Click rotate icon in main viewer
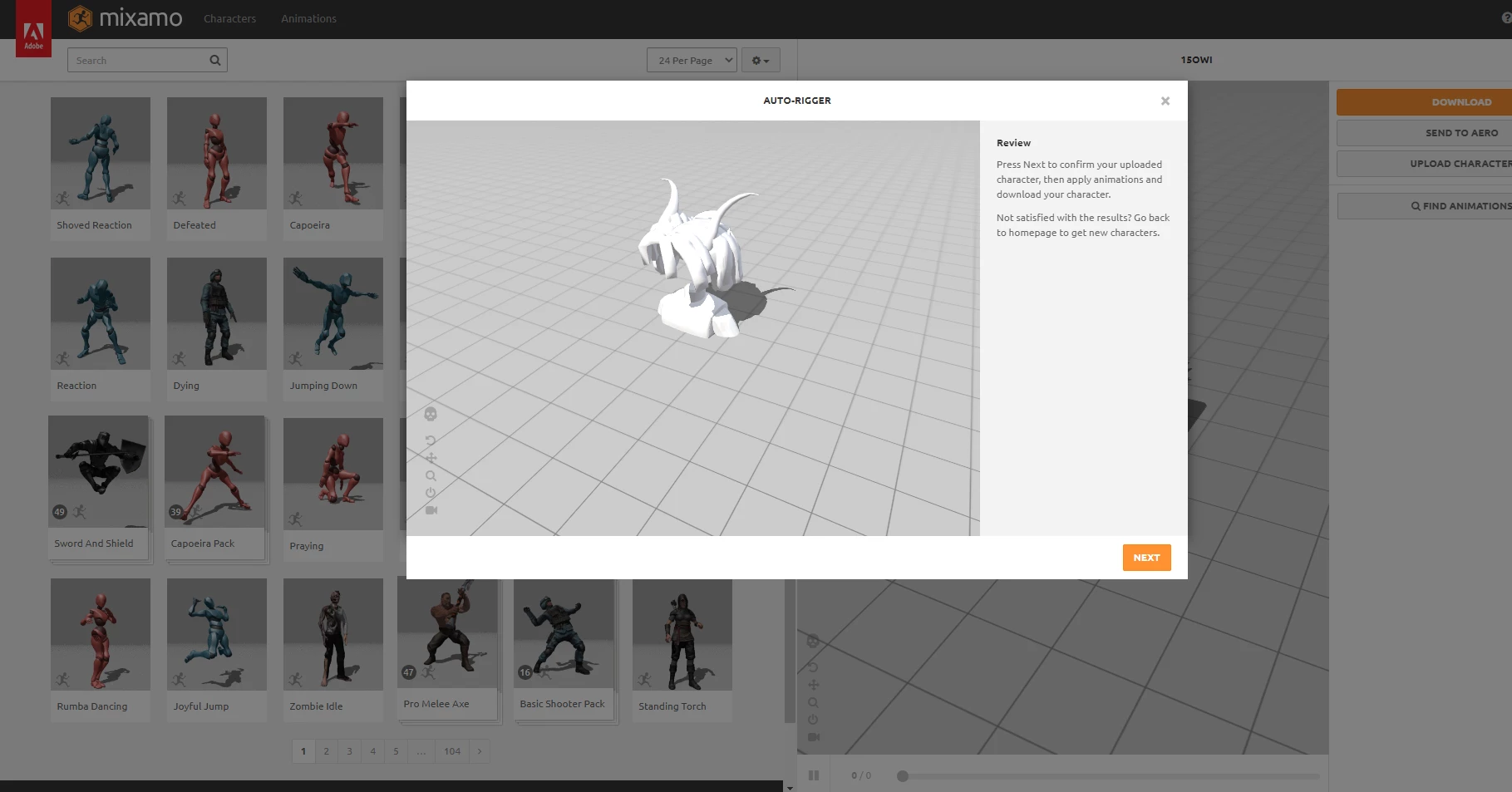Viewport: 1512px width, 792px height. tap(813, 667)
